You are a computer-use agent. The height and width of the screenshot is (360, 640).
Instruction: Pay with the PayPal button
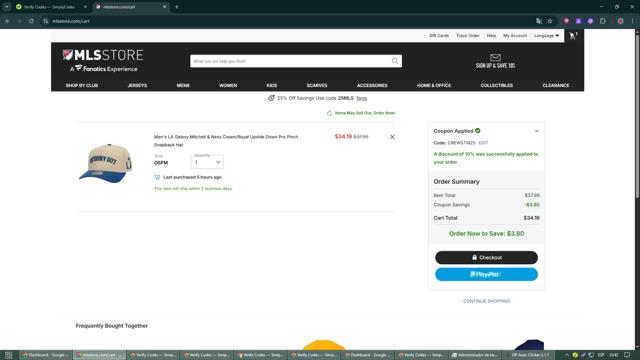pyautogui.click(x=486, y=274)
